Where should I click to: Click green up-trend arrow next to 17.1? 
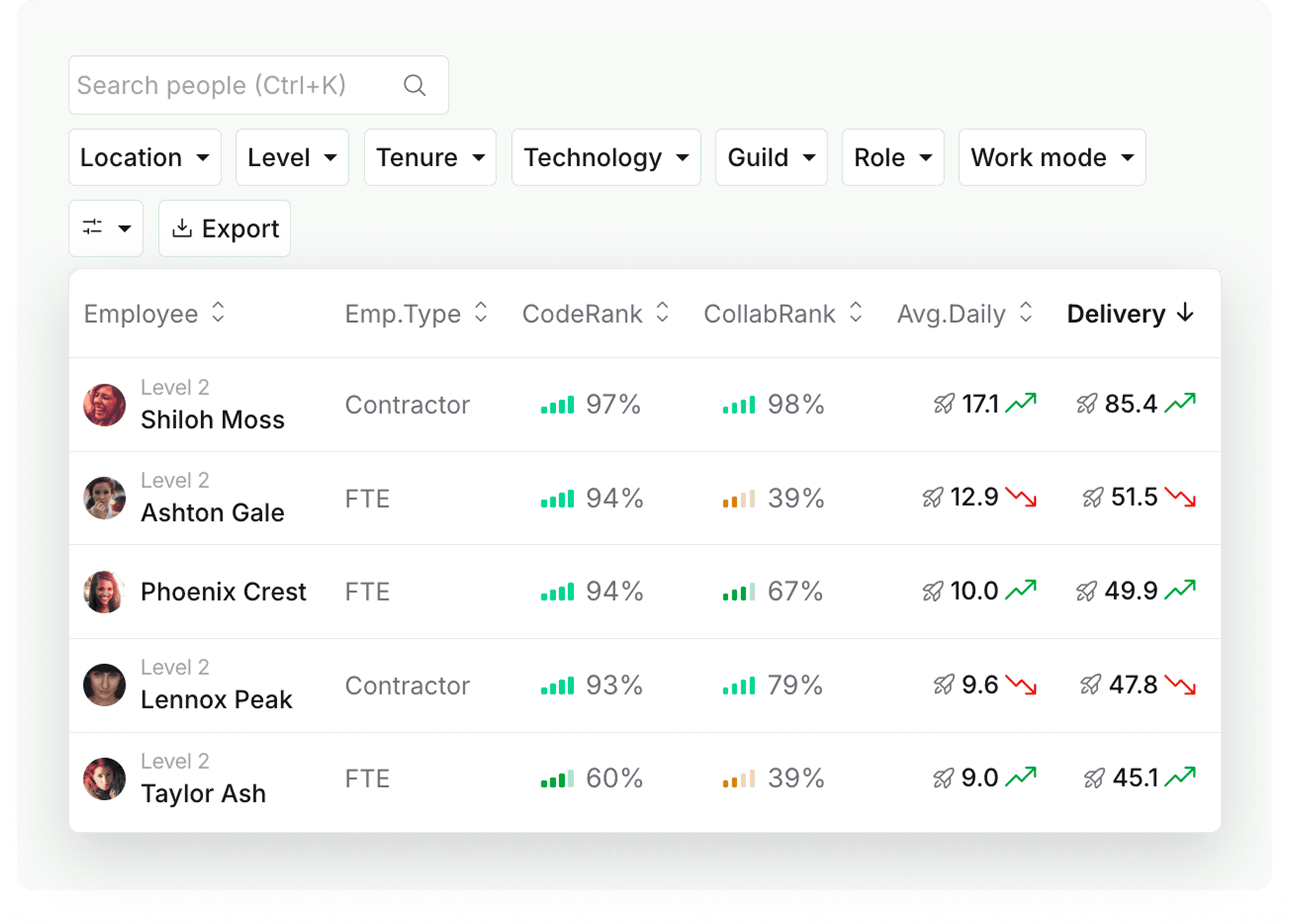(1020, 403)
